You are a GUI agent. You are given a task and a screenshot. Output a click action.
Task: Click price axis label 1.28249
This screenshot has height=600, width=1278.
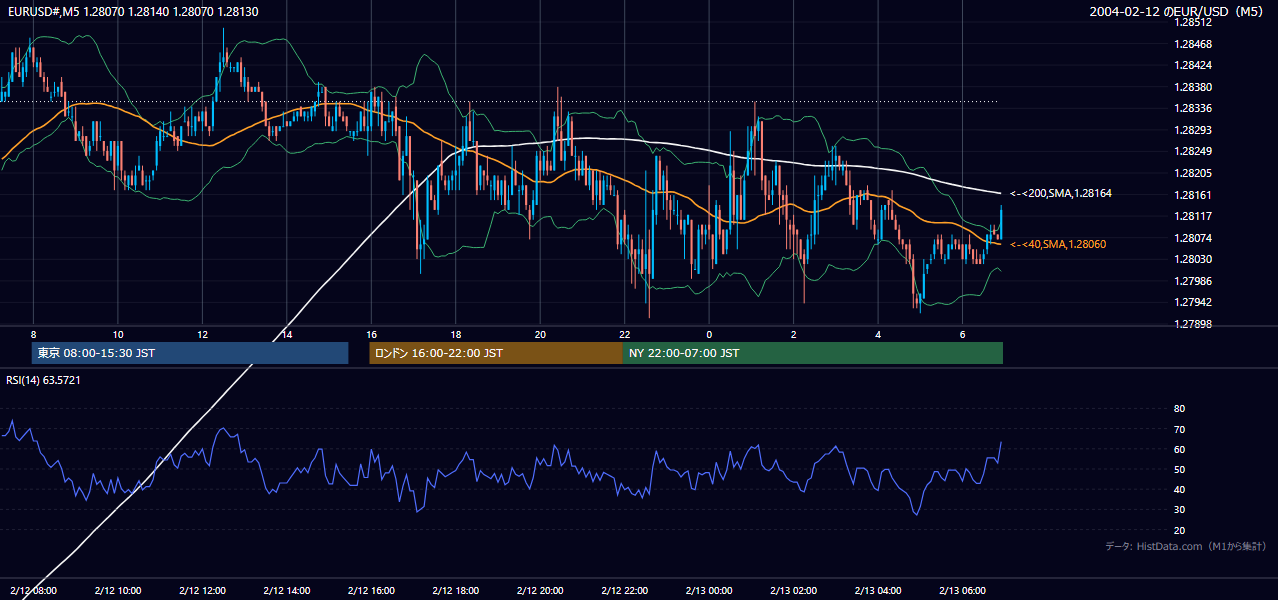[x=1193, y=152]
